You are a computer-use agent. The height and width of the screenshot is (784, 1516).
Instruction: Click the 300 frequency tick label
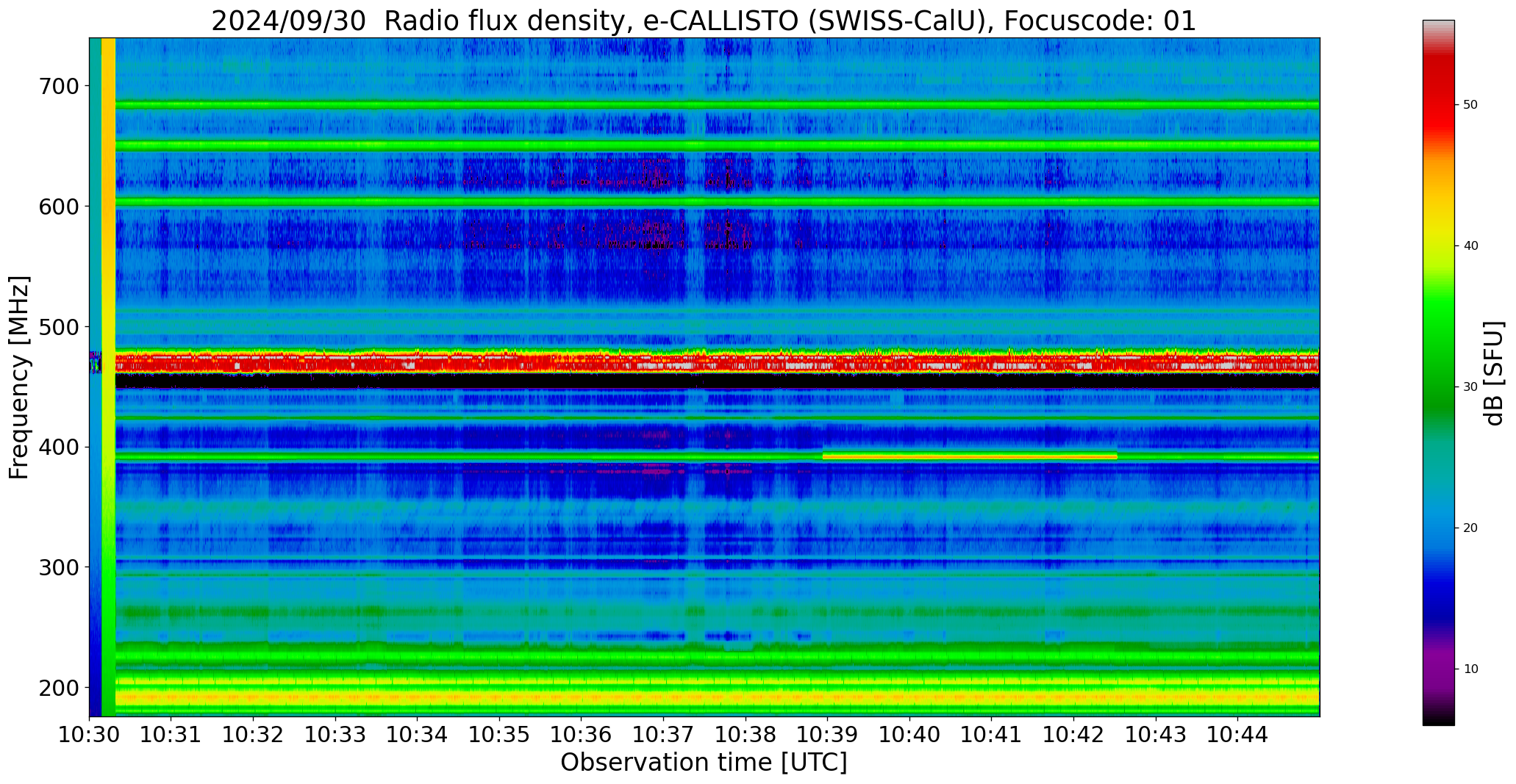pos(58,567)
